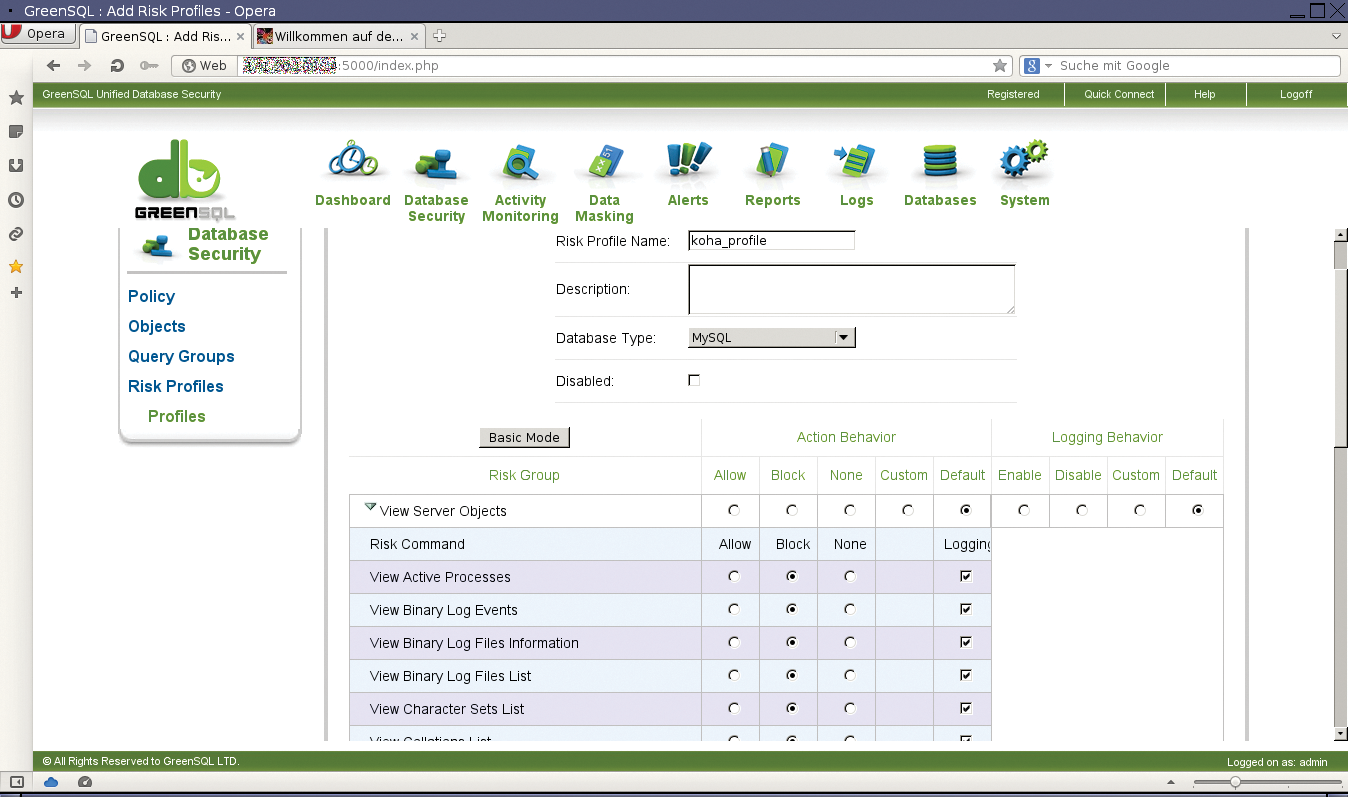This screenshot has width=1348, height=797.
Task: Toggle the Disabled checkbox
Action: coord(694,380)
